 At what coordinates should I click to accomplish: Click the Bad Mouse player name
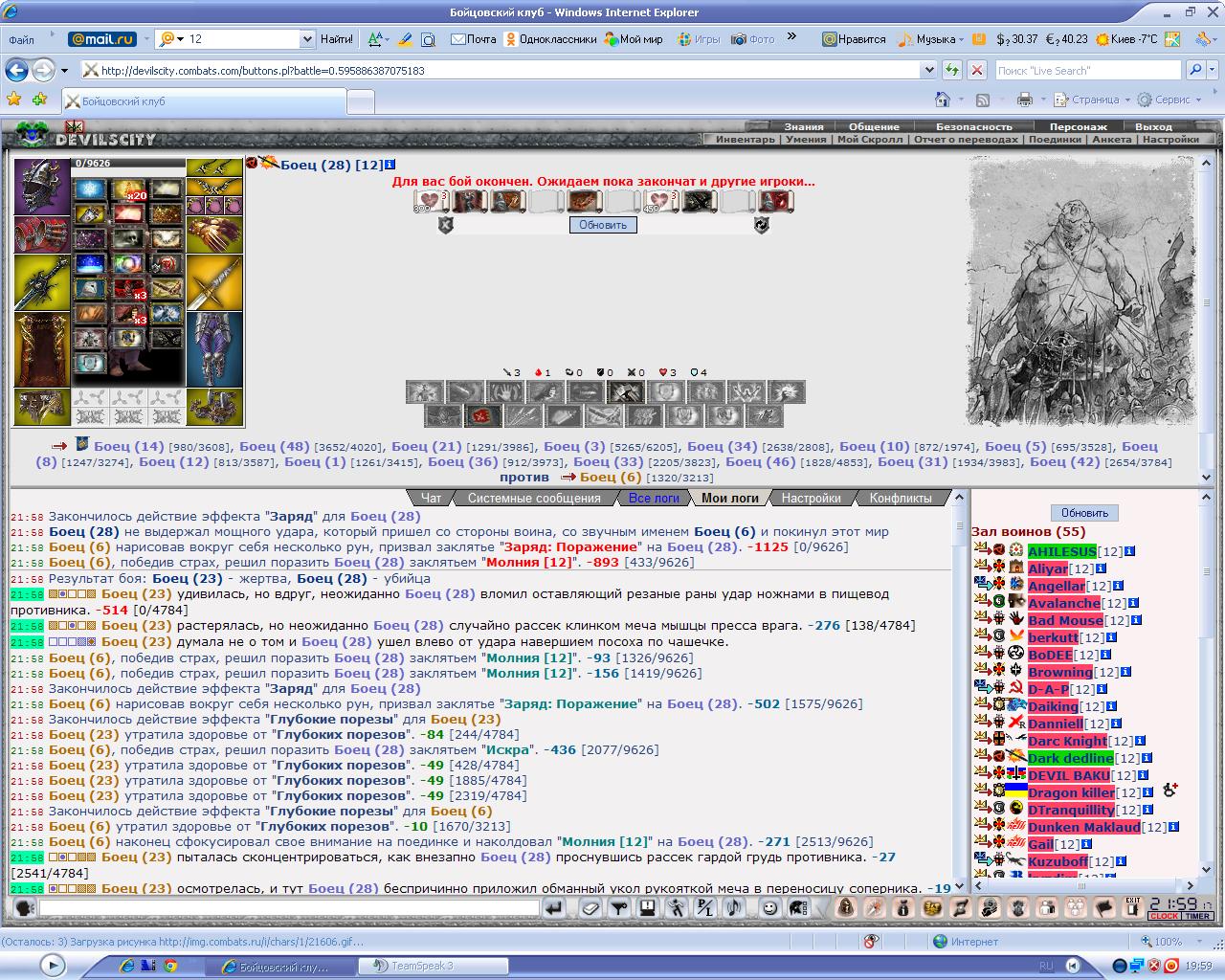[x=1065, y=620]
